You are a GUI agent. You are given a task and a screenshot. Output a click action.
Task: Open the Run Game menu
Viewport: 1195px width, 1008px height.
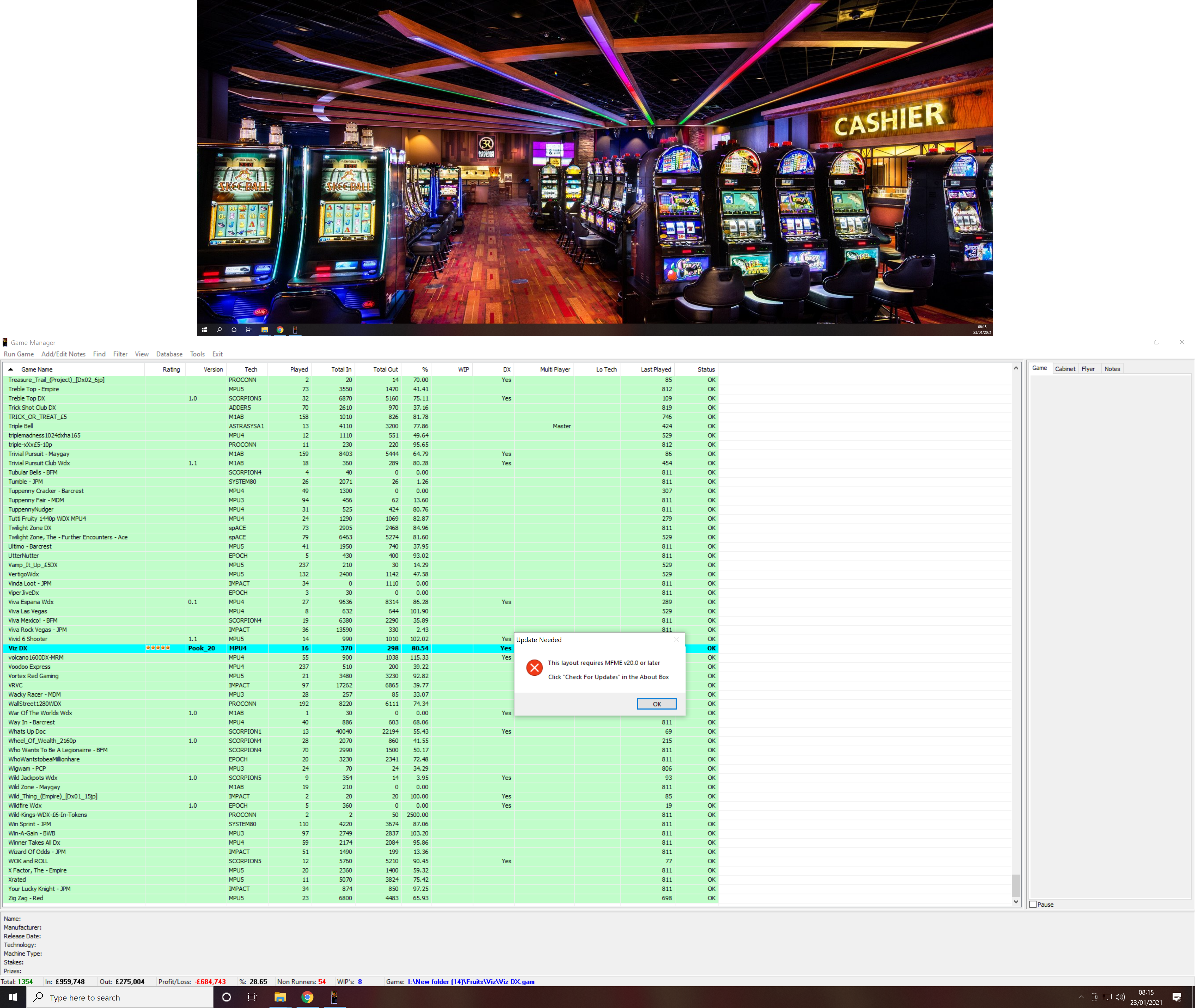19,354
